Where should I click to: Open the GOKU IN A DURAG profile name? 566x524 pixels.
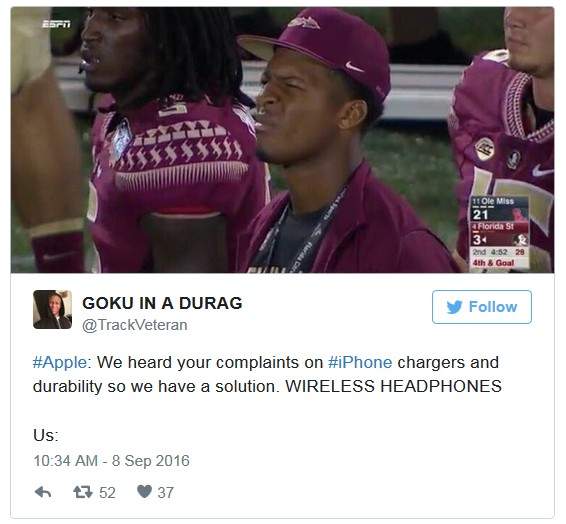(162, 303)
